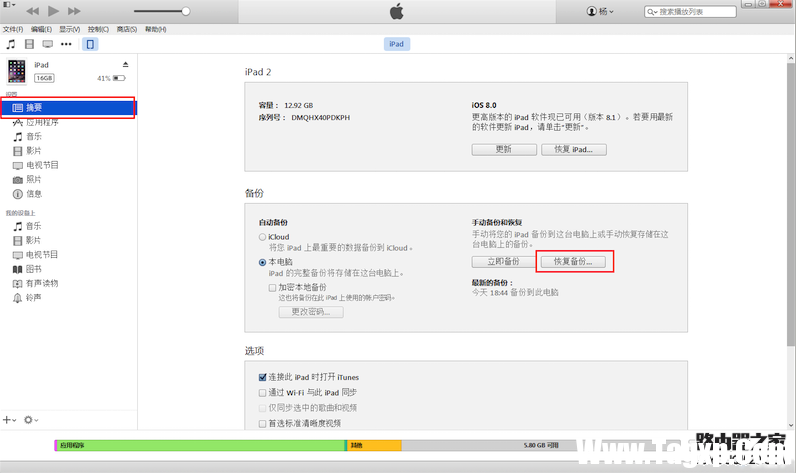Open the 控制(C) menu

pos(98,29)
